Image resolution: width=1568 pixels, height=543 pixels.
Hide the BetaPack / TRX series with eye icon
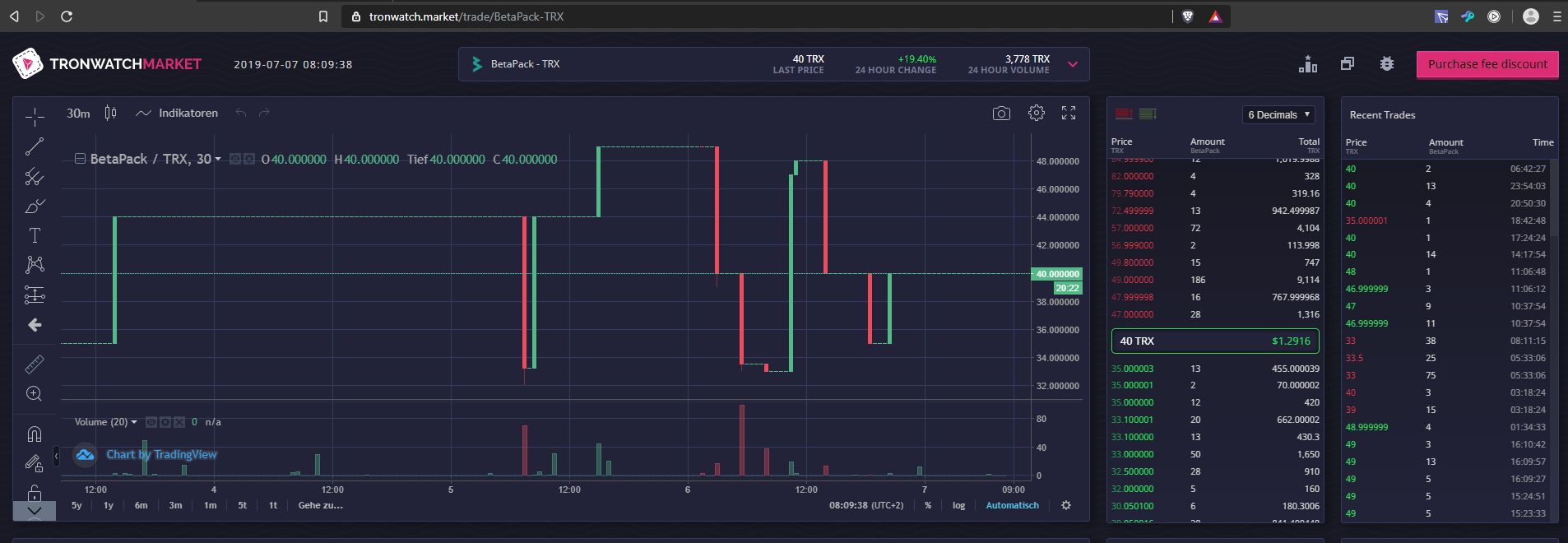click(234, 159)
